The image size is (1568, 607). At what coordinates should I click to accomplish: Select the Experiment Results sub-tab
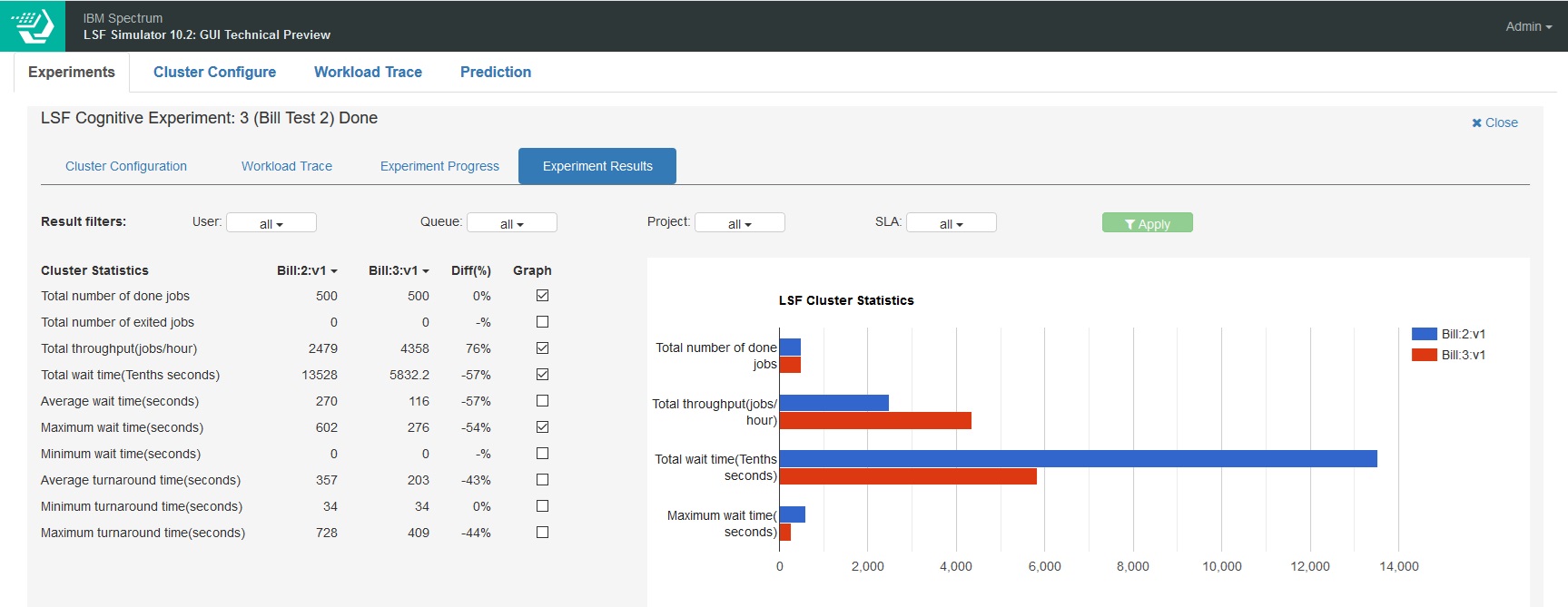[597, 166]
